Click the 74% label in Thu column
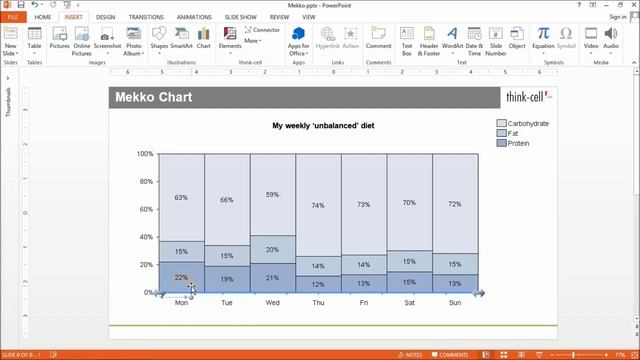The image size is (640, 360). (x=318, y=205)
